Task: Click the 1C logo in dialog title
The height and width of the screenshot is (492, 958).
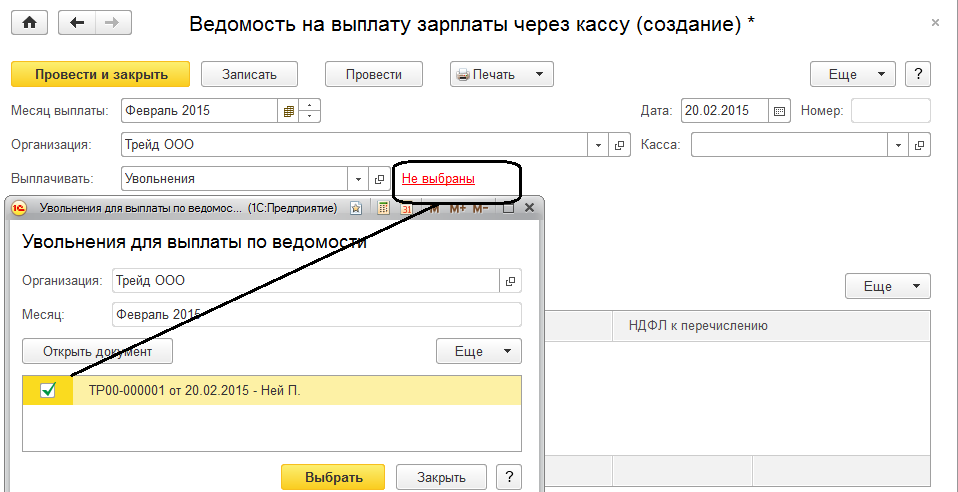Action: coord(19,208)
